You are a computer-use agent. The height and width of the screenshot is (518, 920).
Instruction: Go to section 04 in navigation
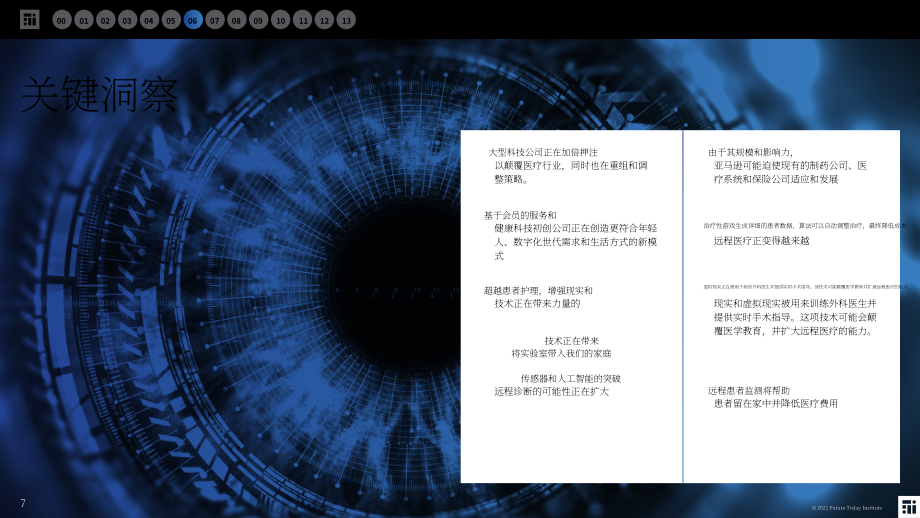(x=149, y=20)
